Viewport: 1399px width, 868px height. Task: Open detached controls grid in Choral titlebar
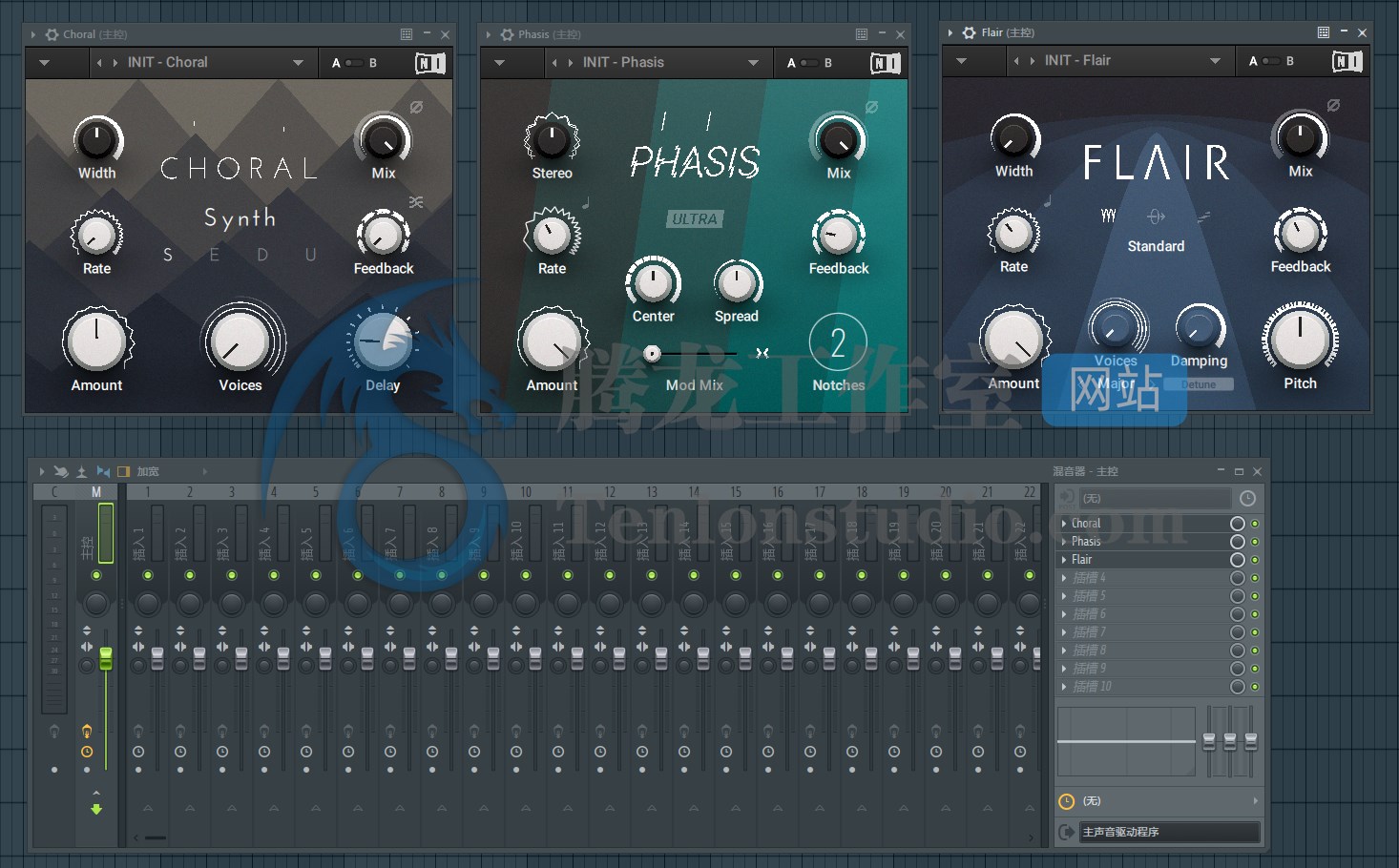click(407, 34)
